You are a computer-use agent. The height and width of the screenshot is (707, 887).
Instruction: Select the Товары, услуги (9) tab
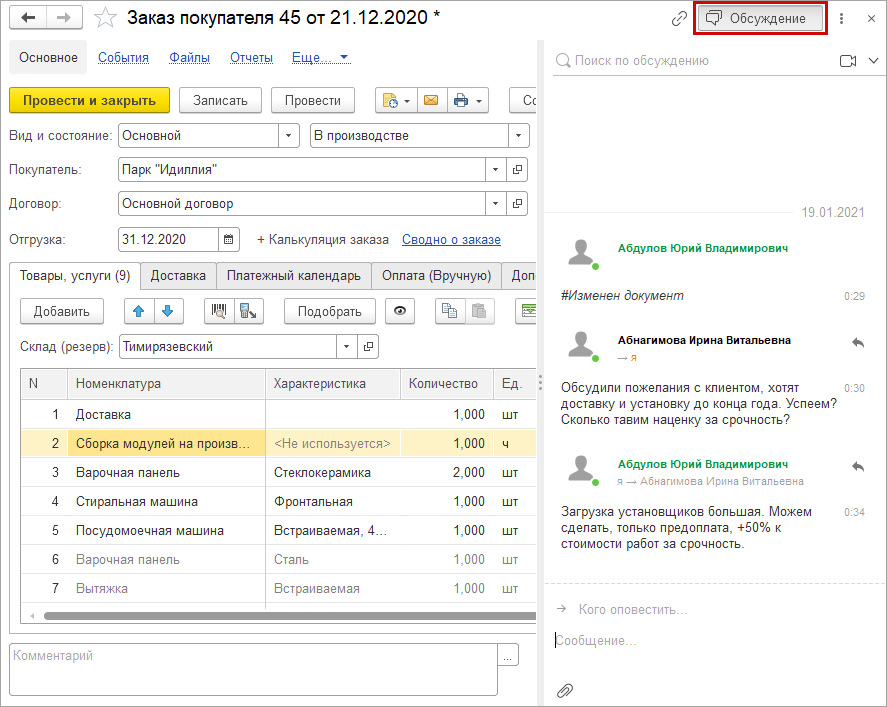click(75, 275)
